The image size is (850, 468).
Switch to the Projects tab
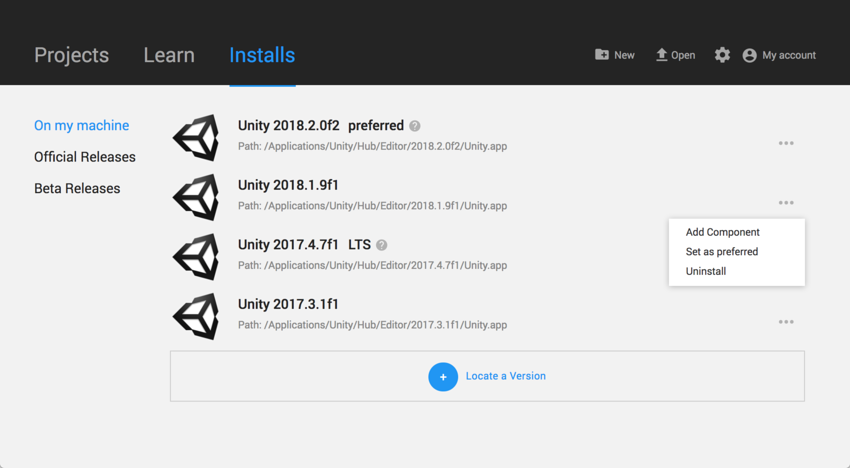pyautogui.click(x=71, y=55)
